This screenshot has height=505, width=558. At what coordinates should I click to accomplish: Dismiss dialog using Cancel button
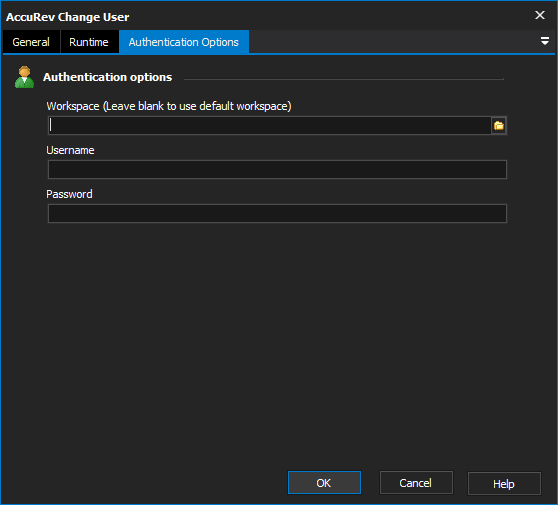pyautogui.click(x=416, y=483)
